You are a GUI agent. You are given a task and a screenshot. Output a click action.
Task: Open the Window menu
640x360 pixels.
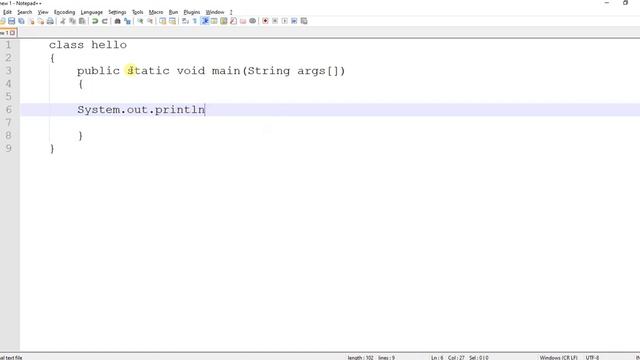[x=215, y=12]
